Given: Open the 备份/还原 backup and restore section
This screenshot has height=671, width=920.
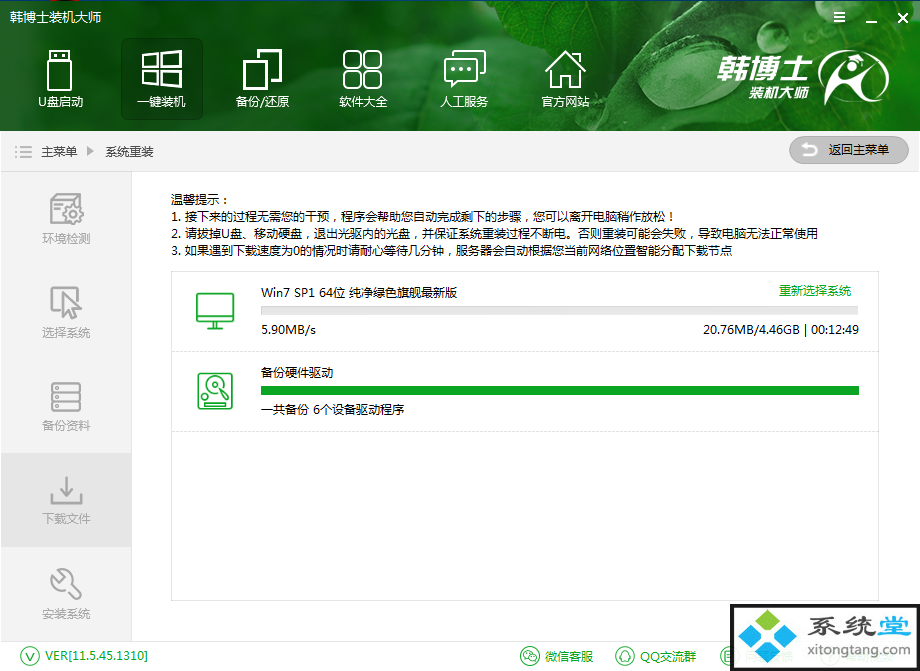Looking at the screenshot, I should [262, 79].
